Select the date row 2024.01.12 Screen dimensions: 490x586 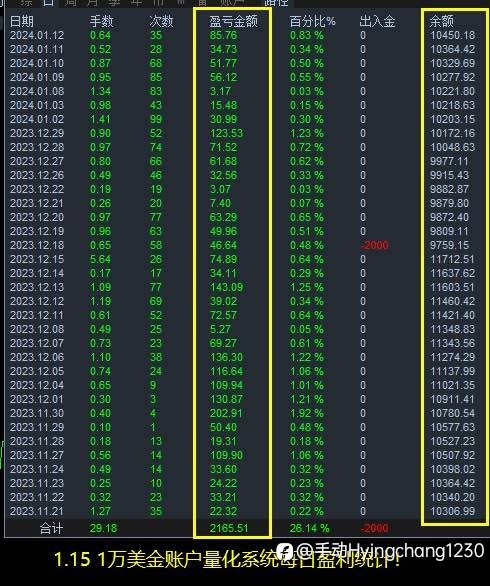click(x=37, y=36)
